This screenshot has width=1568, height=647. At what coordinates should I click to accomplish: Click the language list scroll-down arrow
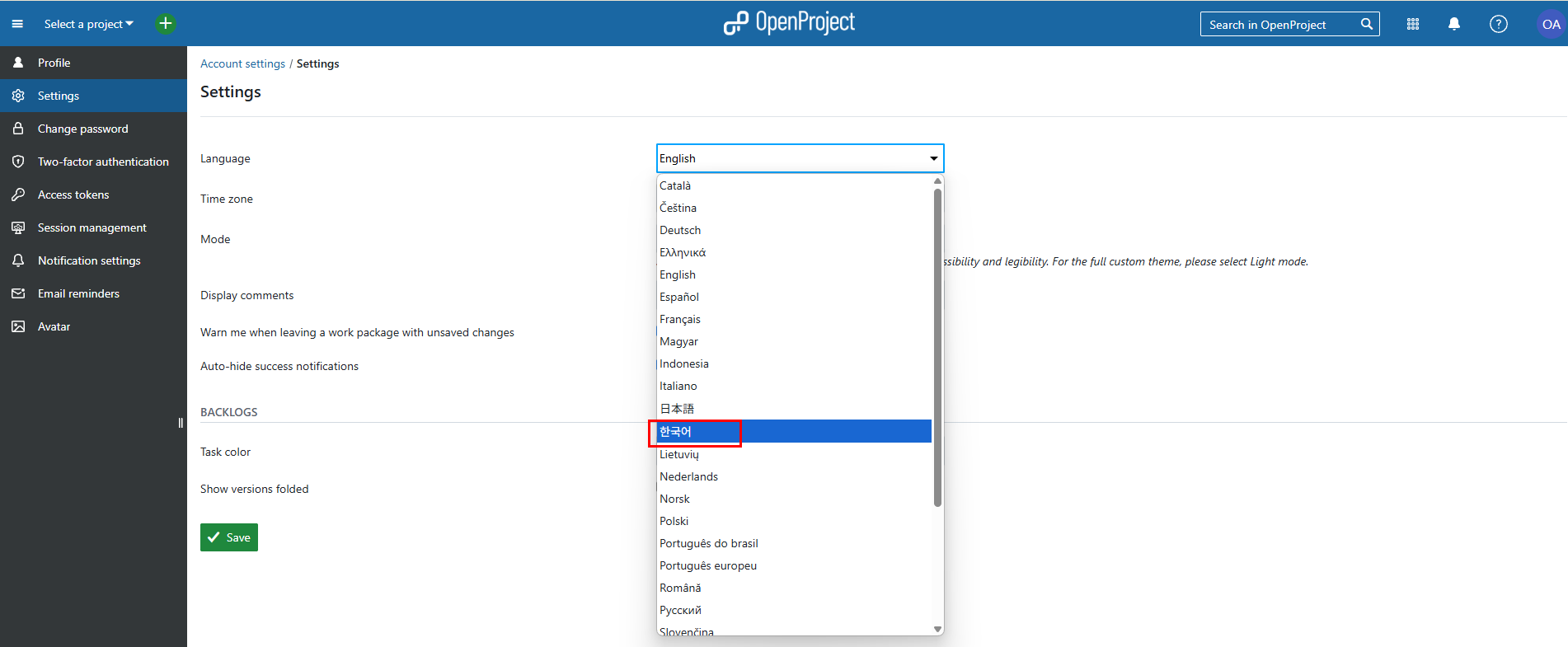coord(937,629)
